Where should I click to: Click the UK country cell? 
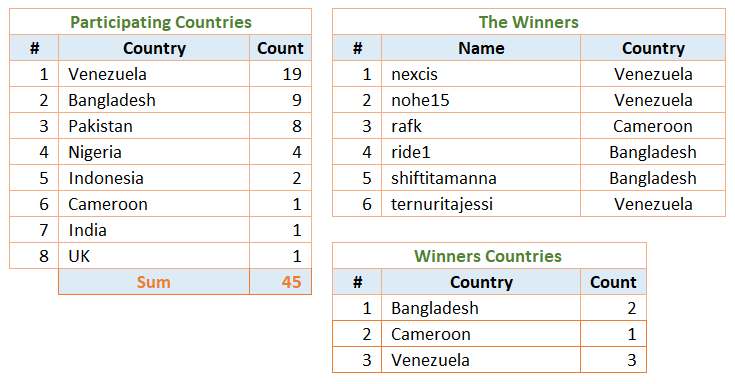154,256
